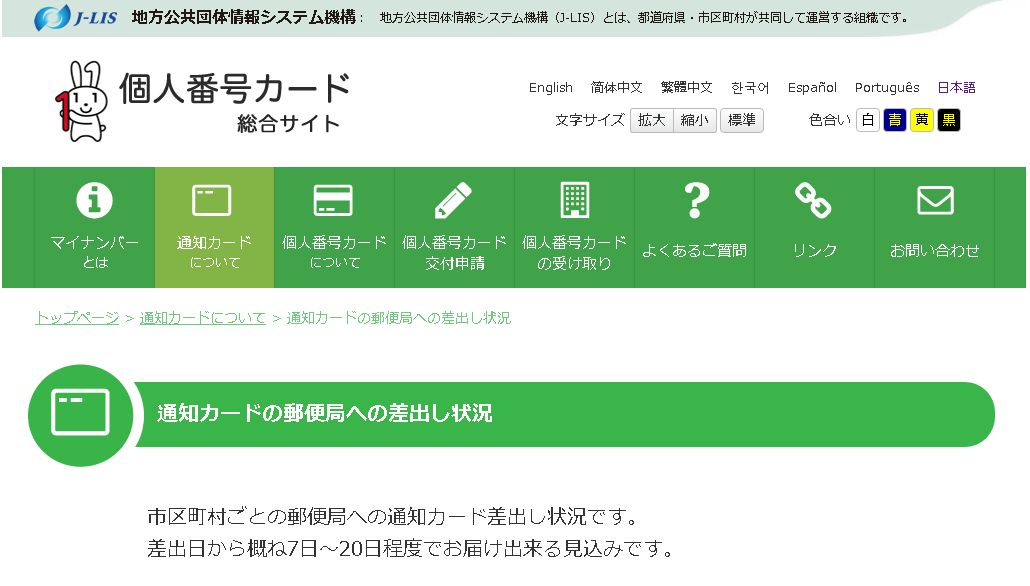Go to トップページ breadcrumb link
The width and height of the screenshot is (1030, 586).
[77, 318]
